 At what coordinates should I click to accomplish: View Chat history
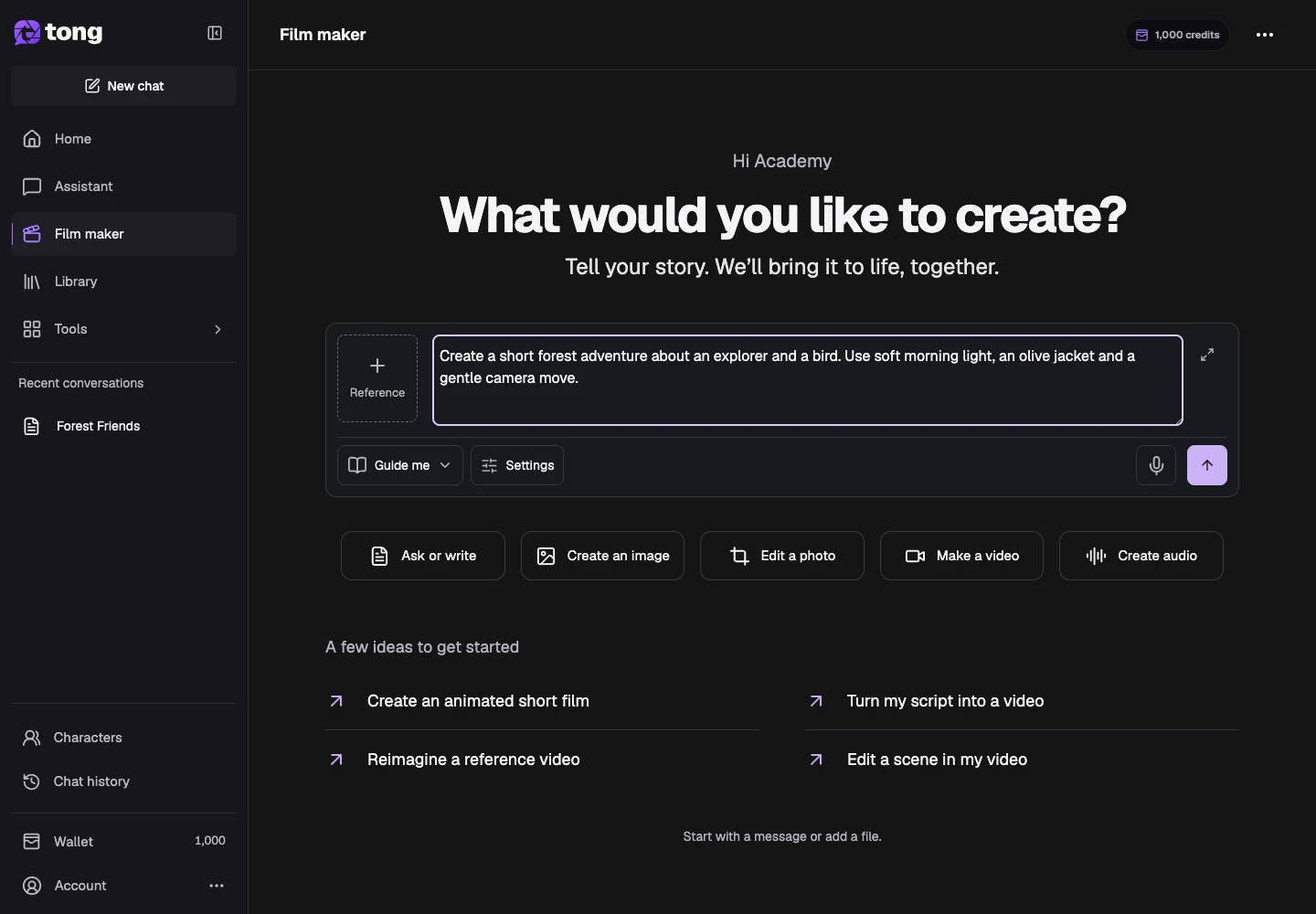coord(123,781)
